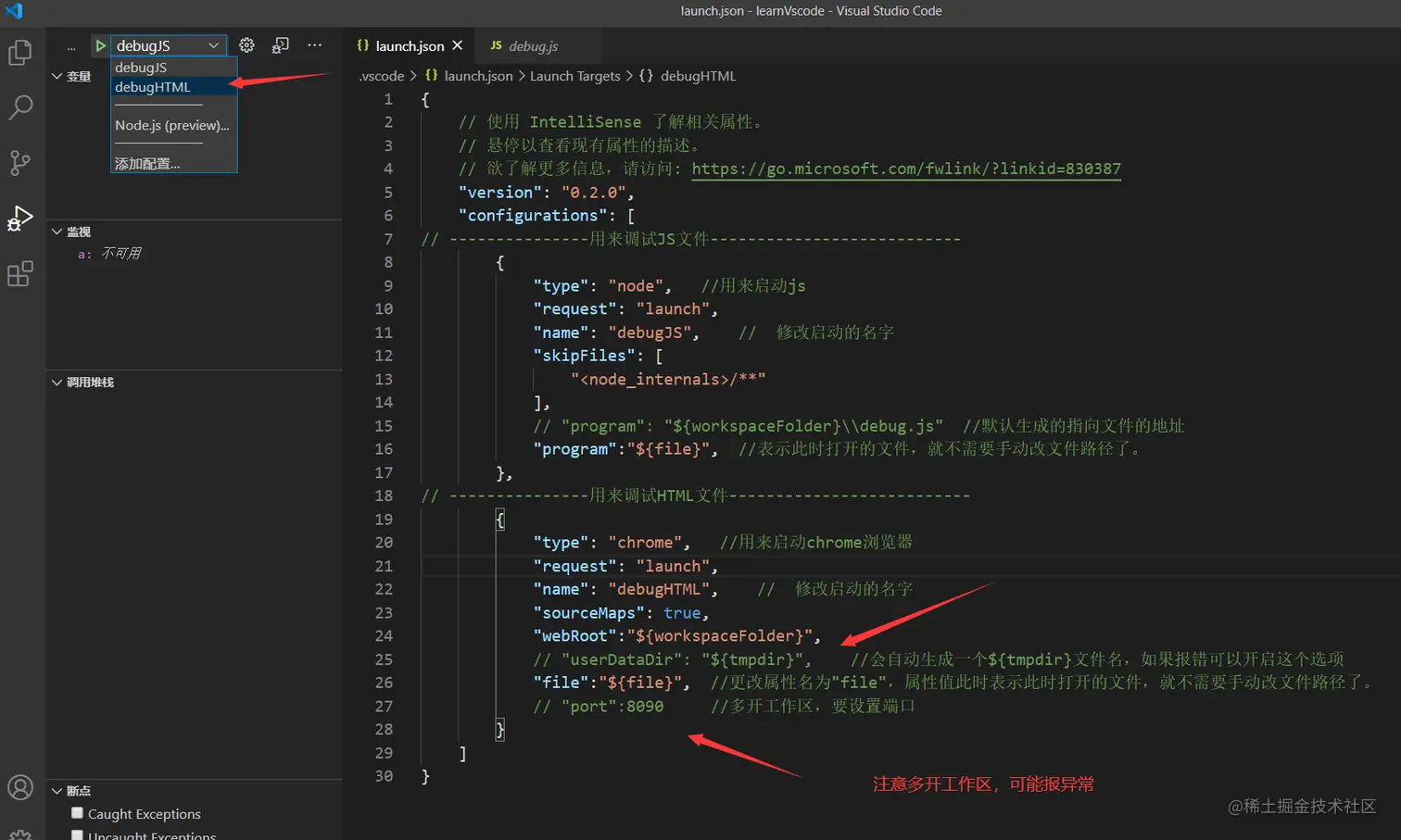
Task: Open the go.microsoft.com fwlink URL
Action: (x=906, y=169)
